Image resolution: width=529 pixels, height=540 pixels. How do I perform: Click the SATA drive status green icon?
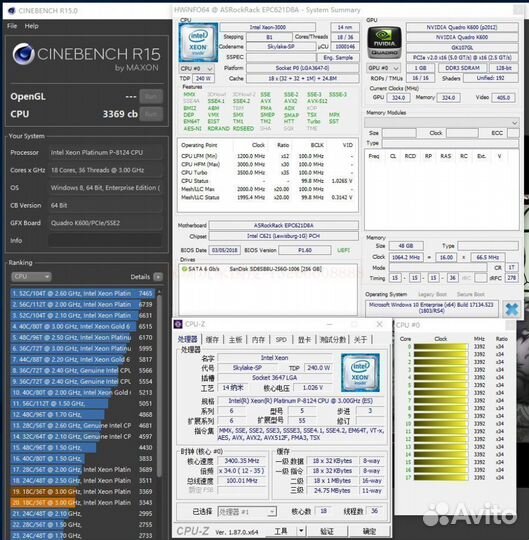[184, 269]
